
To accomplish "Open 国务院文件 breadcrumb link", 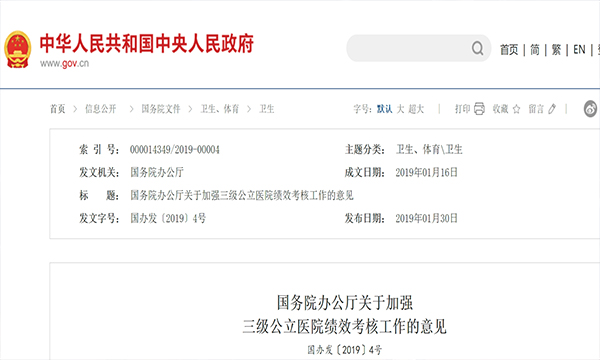I will (161, 109).
